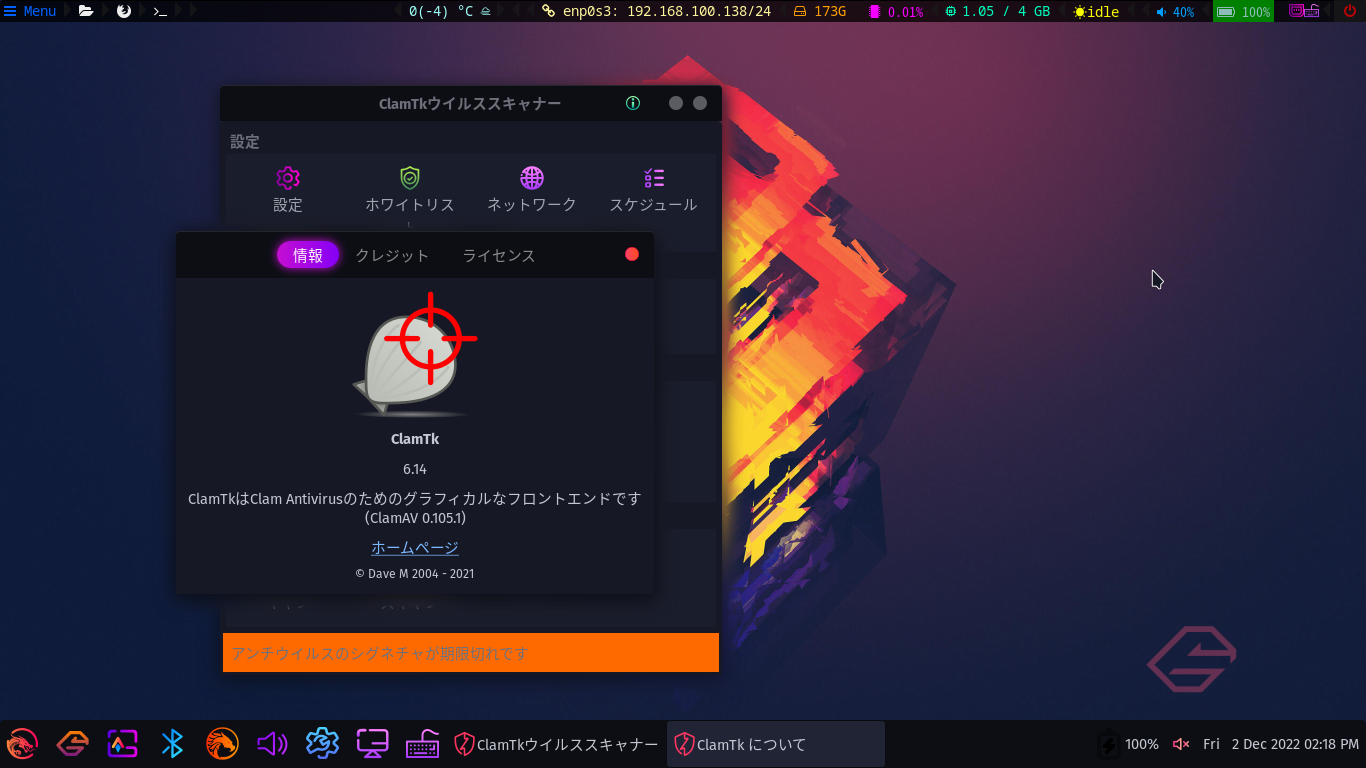Switch to ClamTkウイルススキャナー taskbar window
Screen dimensions: 1366x768
point(557,744)
